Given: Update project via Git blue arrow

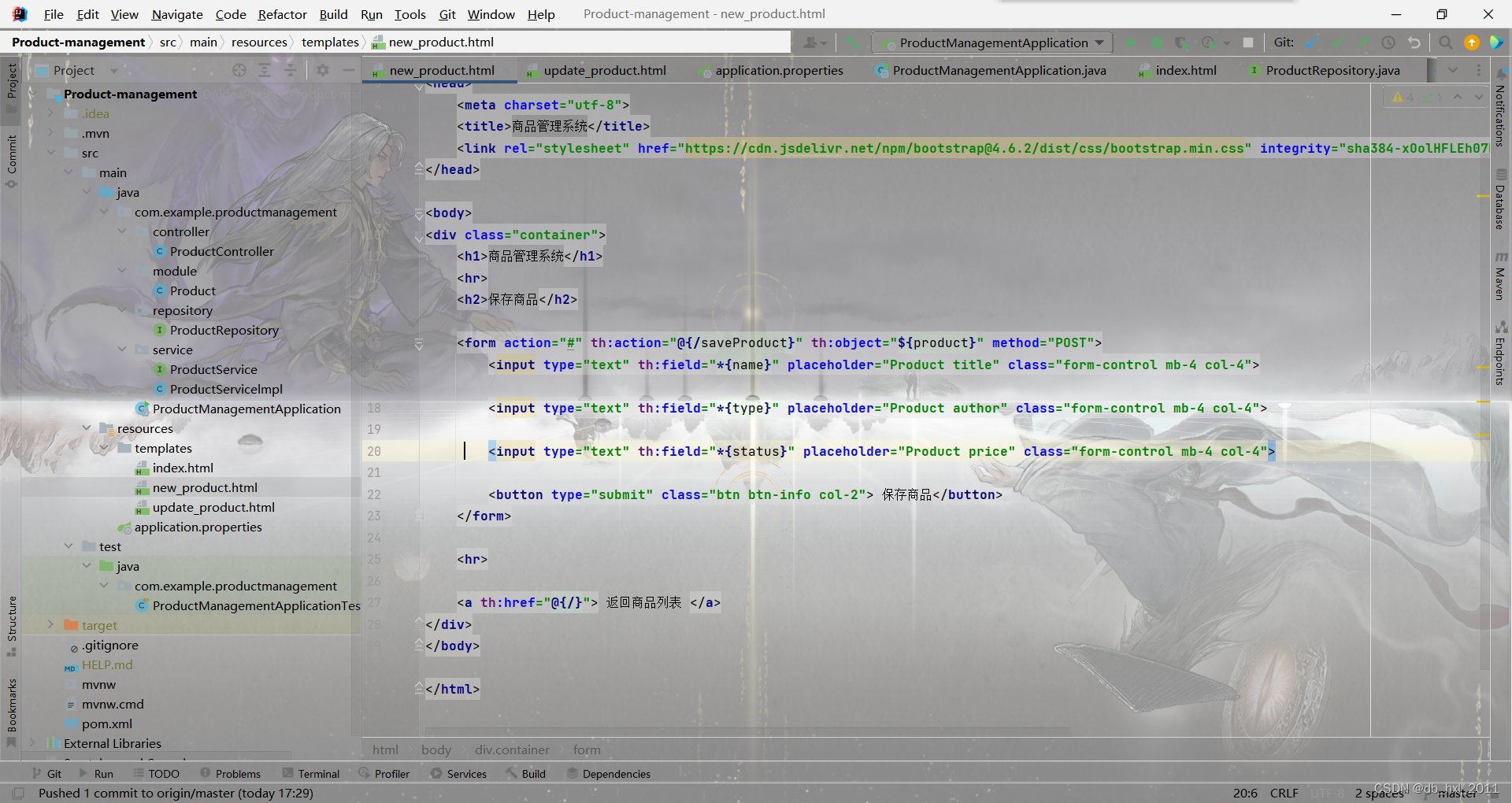Looking at the screenshot, I should point(1312,43).
